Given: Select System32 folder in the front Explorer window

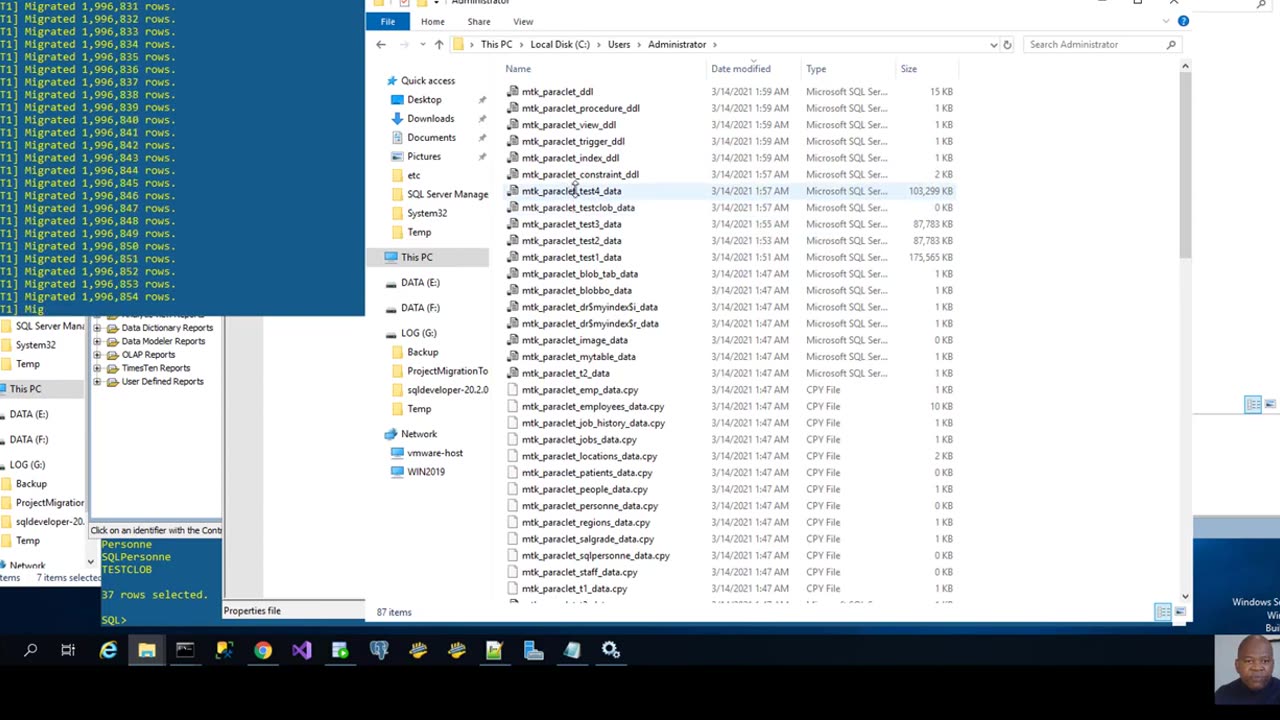Looking at the screenshot, I should (x=427, y=213).
